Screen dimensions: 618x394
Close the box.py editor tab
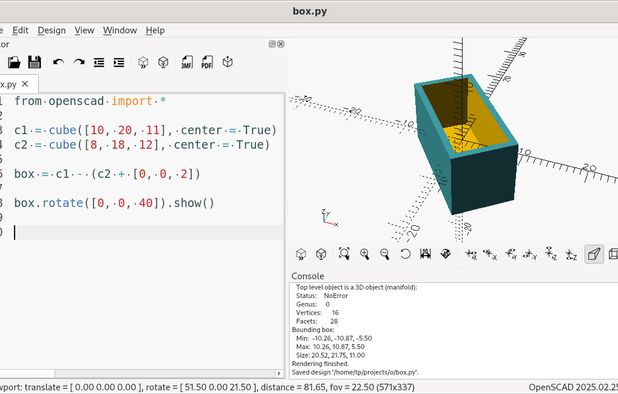(25, 84)
